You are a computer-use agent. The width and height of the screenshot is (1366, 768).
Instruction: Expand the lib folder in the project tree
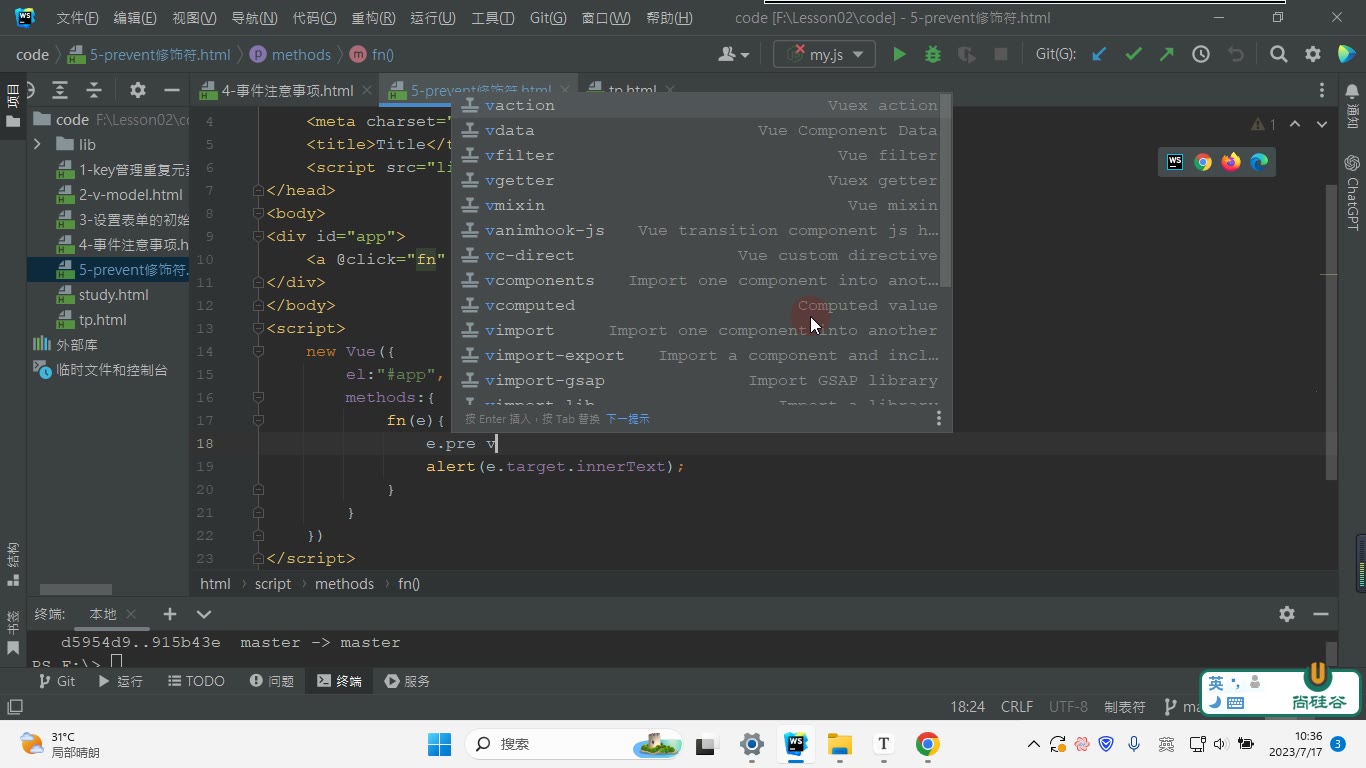click(37, 145)
